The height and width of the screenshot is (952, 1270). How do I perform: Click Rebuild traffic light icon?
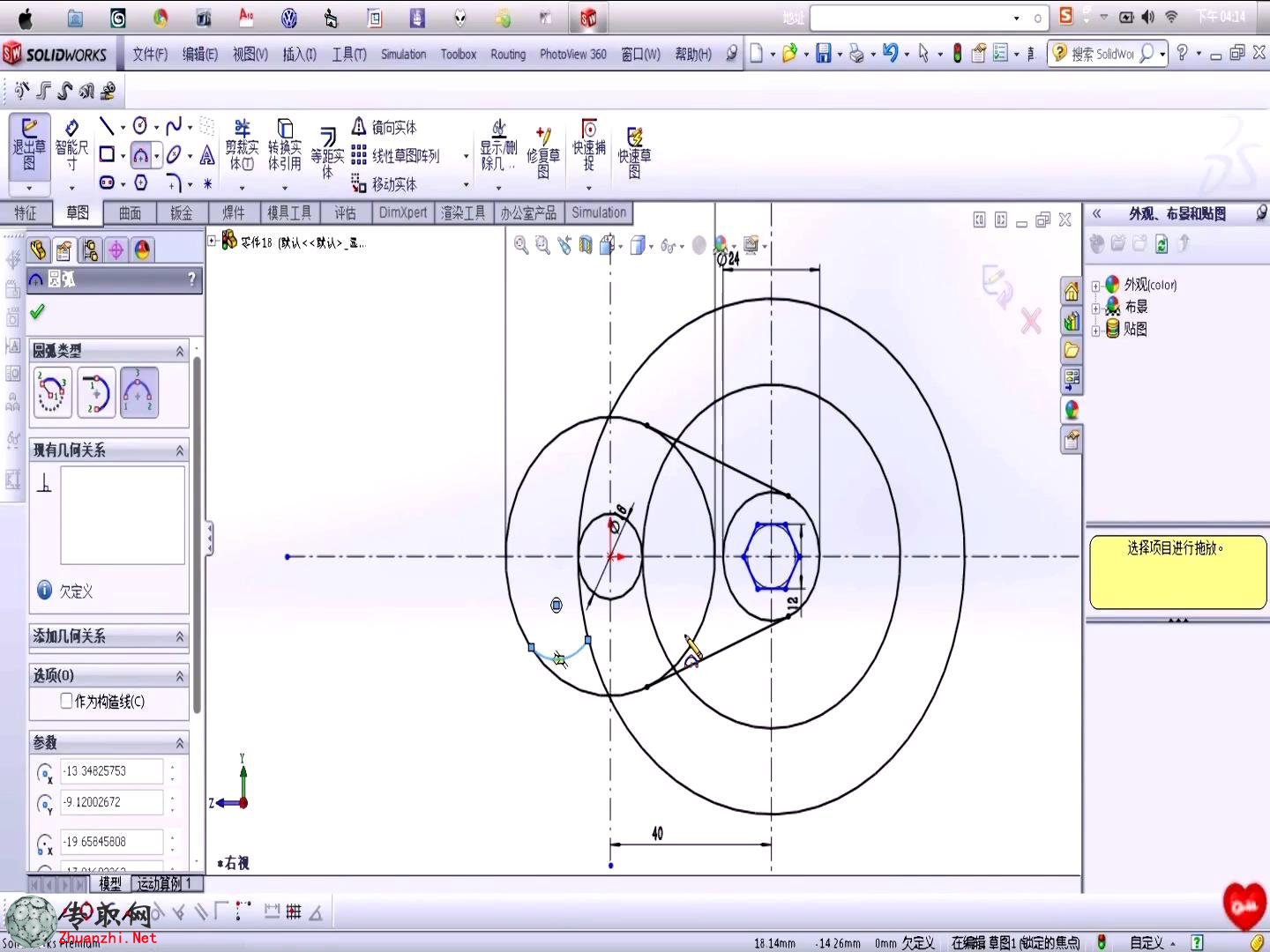tap(957, 54)
